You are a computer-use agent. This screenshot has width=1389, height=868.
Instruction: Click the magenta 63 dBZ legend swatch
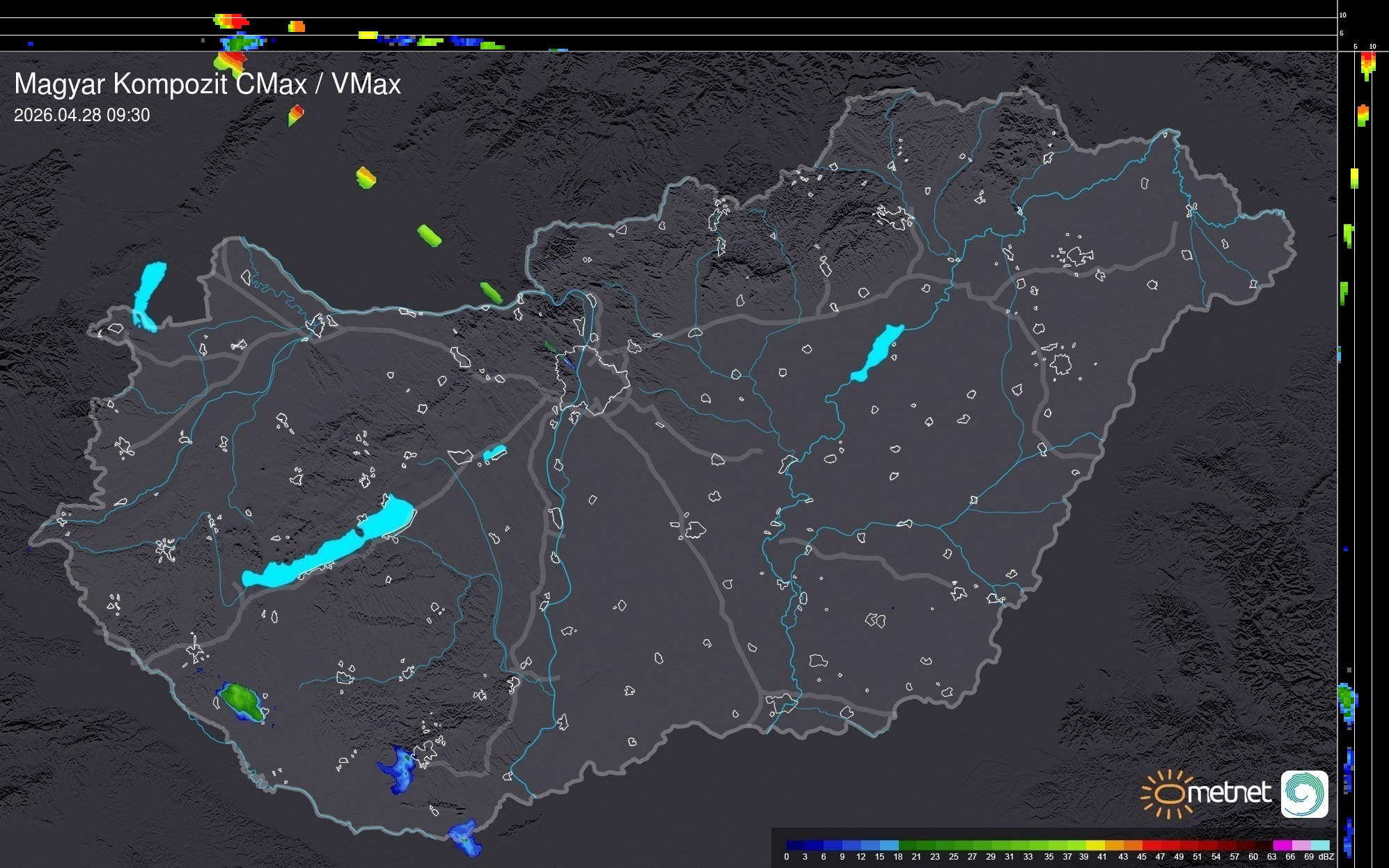click(1282, 845)
